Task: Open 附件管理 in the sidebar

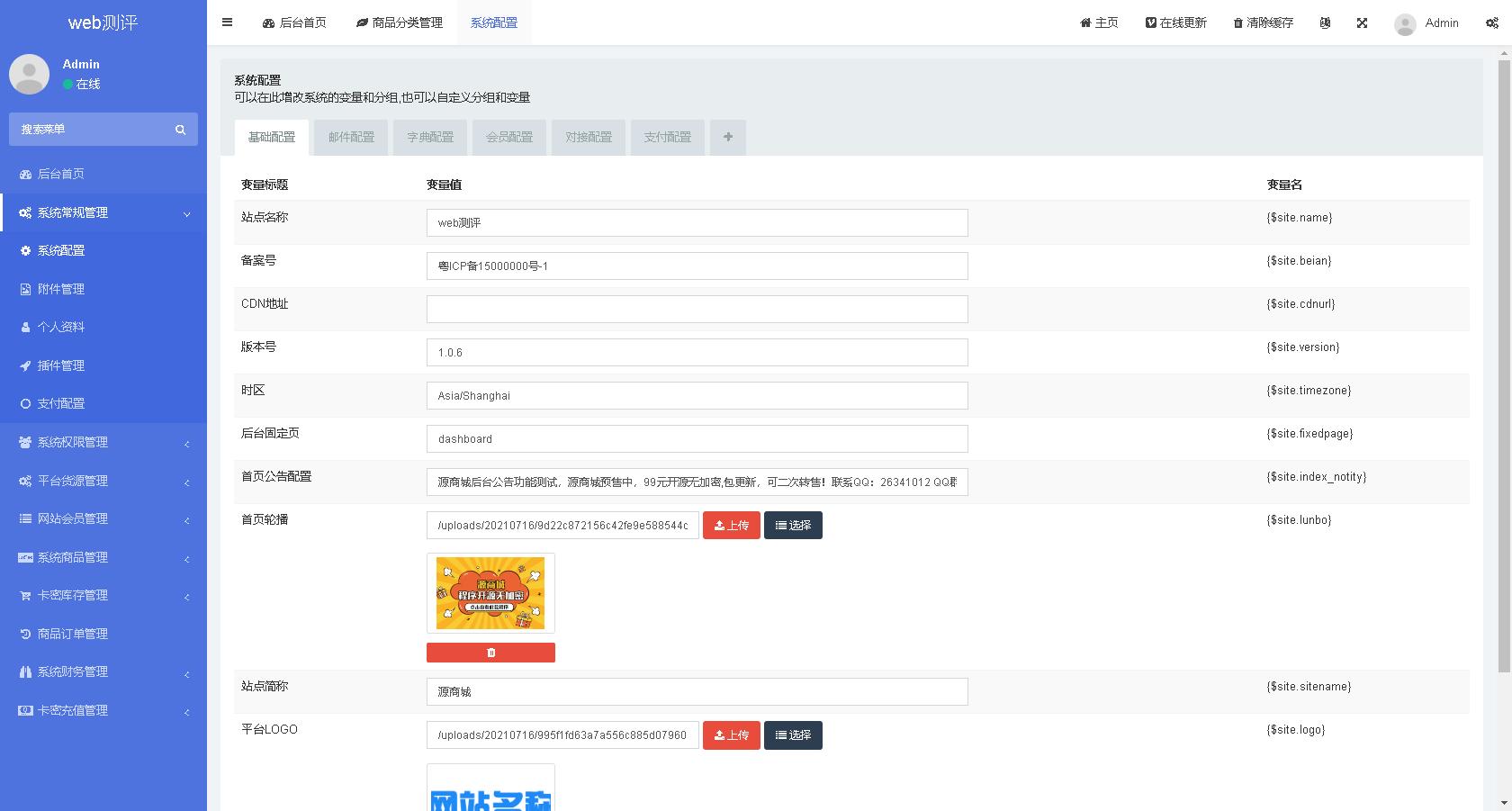Action: 103,289
